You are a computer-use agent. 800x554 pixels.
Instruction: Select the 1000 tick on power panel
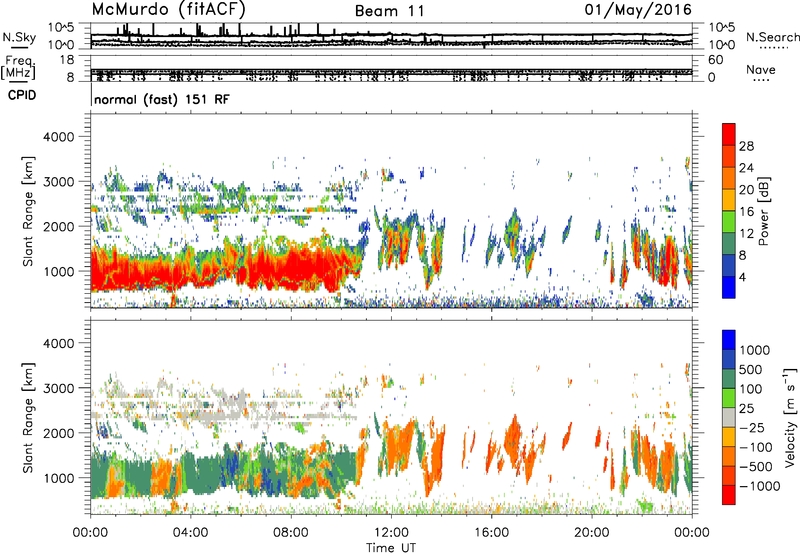pos(58,271)
